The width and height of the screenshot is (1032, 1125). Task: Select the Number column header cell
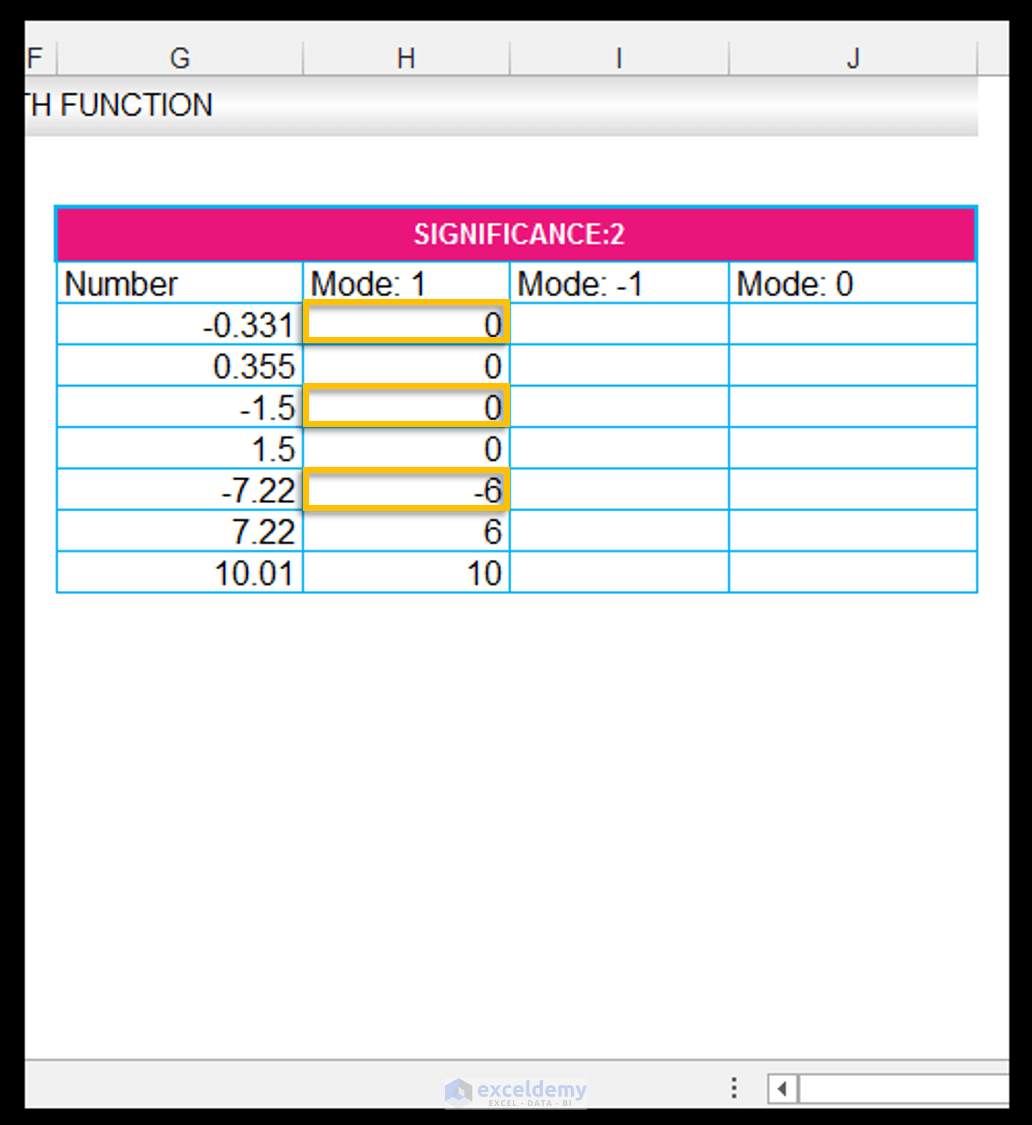pos(180,283)
